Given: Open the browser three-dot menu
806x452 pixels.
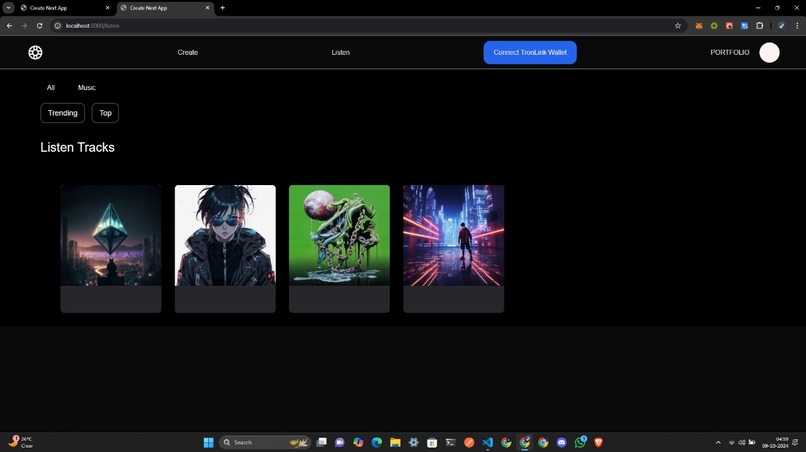Looking at the screenshot, I should [x=797, y=26].
